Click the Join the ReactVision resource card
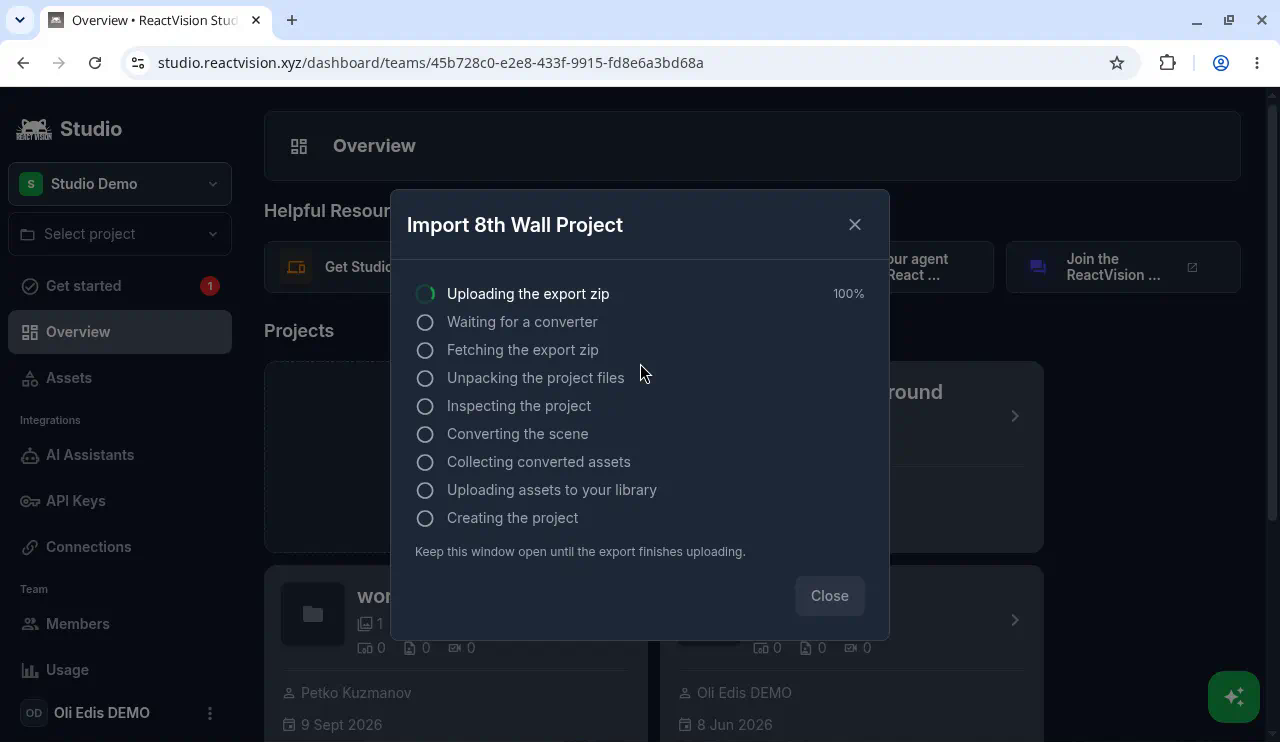This screenshot has width=1280, height=742. [1123, 267]
